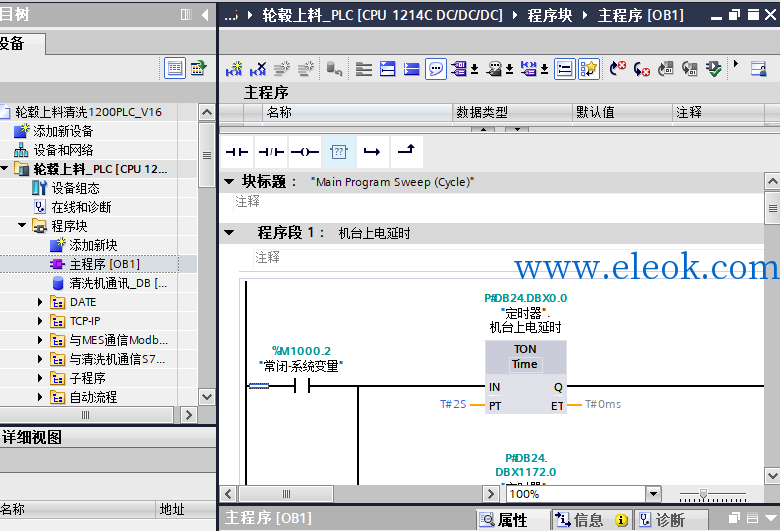Expand interface pane down arrow
Image resolution: width=780 pixels, height=531 pixels.
click(x=517, y=129)
